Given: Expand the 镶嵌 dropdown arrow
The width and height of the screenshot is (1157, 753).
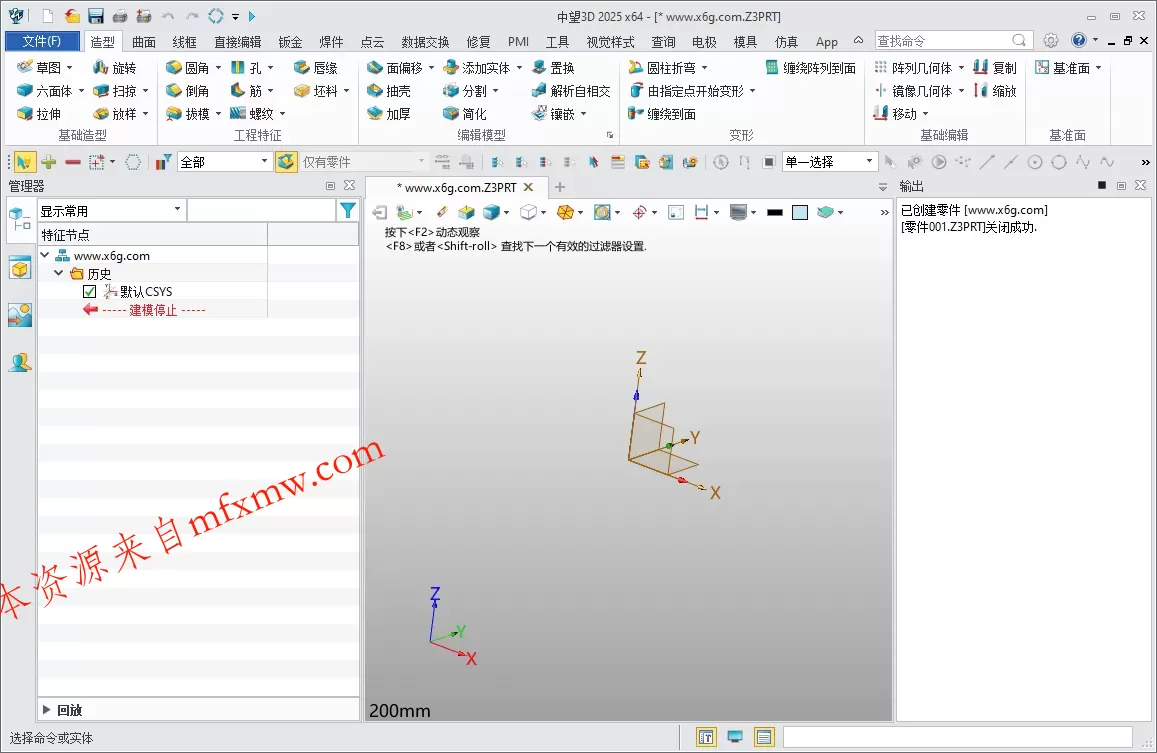Looking at the screenshot, I should point(583,114).
